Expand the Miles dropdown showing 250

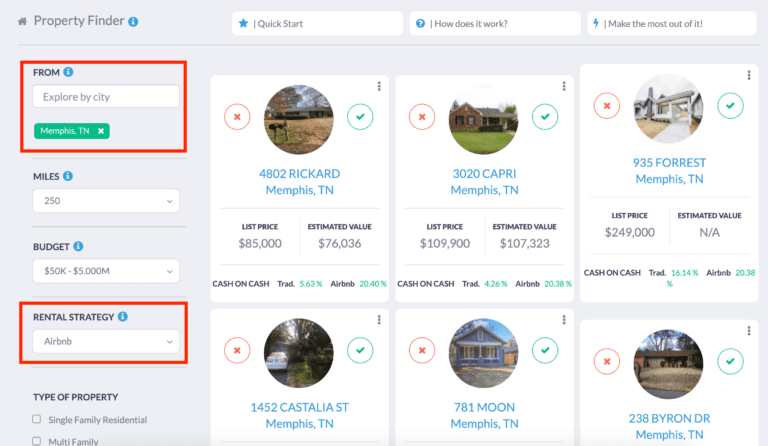(x=105, y=202)
